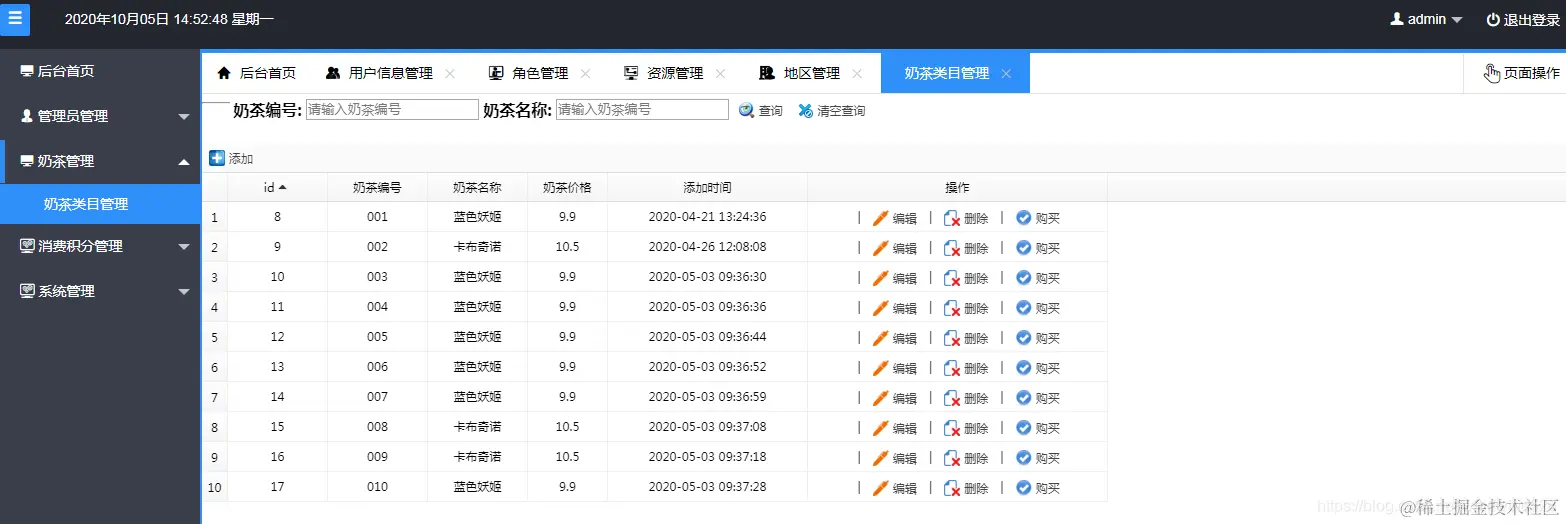Screen dimensions: 1566x524
Task: Click the admin user icon
Action: click(1396, 19)
